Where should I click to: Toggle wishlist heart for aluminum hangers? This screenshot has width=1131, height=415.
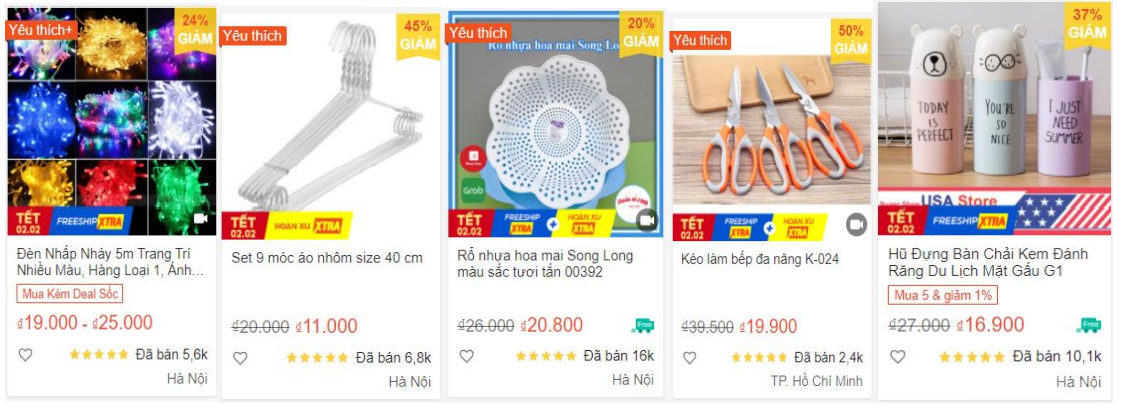tap(240, 358)
